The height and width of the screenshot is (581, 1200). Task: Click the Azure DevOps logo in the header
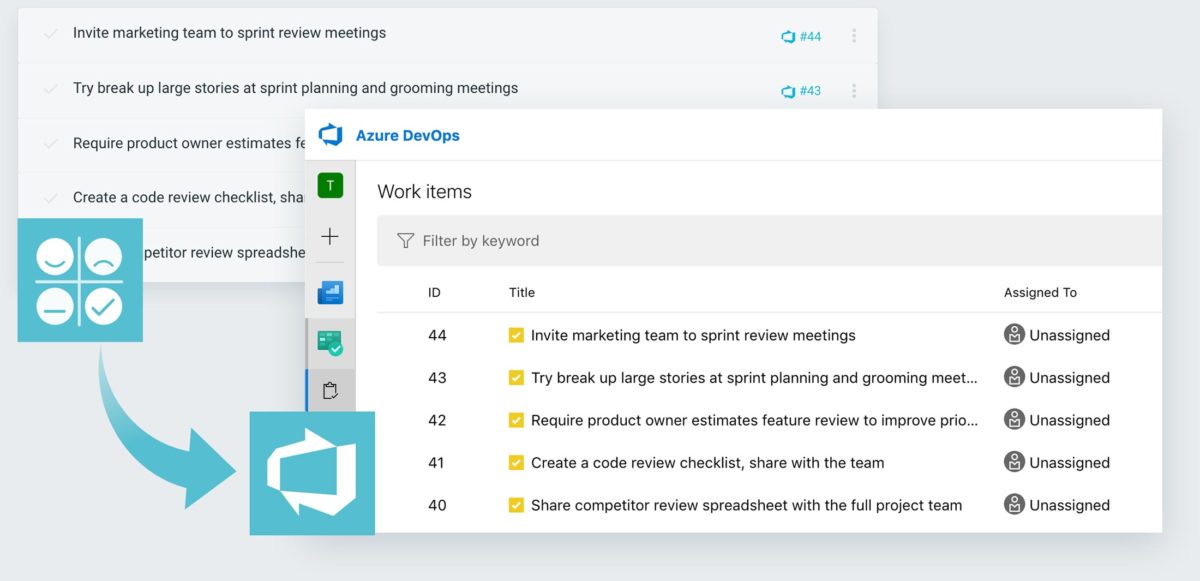pyautogui.click(x=330, y=133)
